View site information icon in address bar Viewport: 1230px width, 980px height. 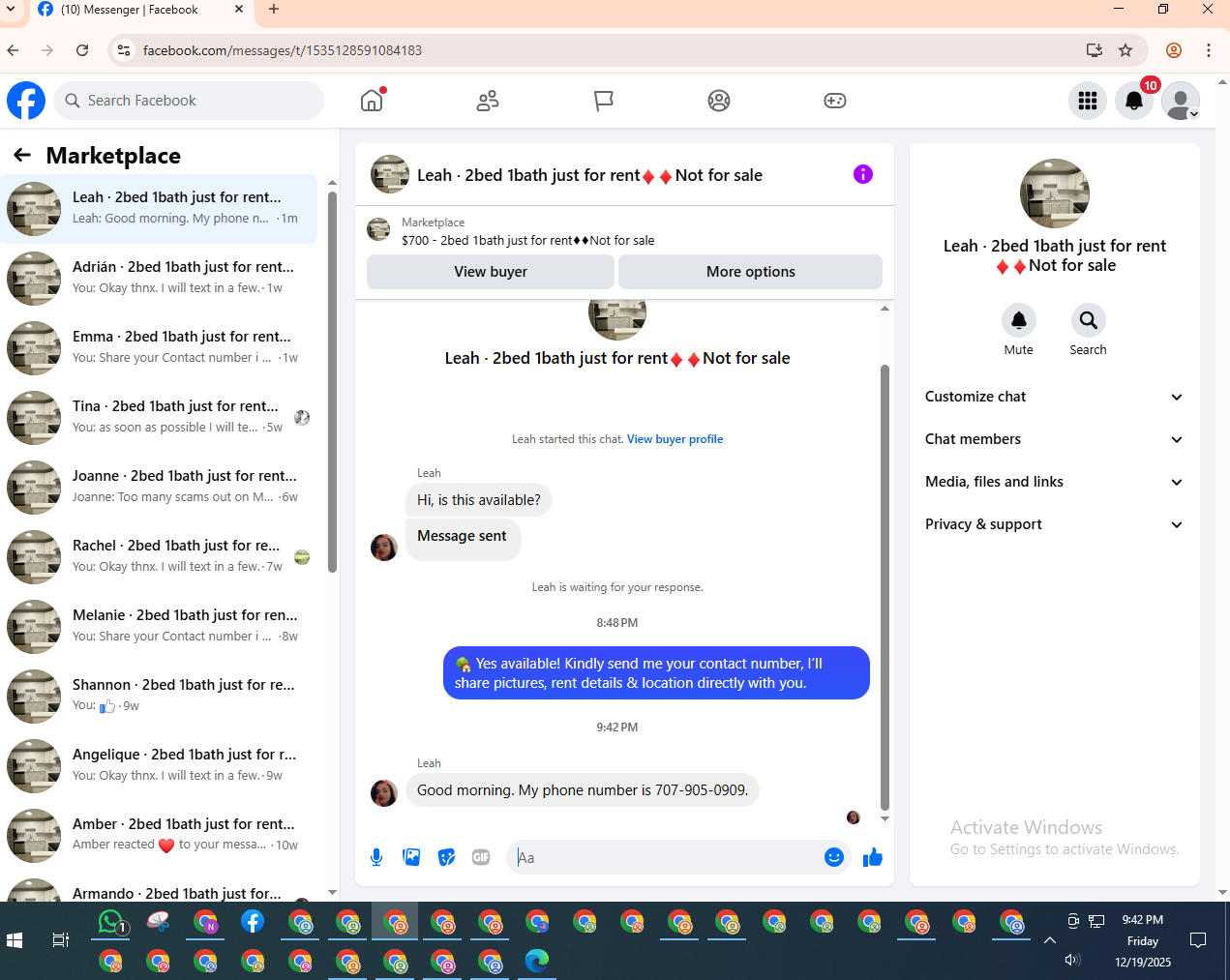click(123, 50)
